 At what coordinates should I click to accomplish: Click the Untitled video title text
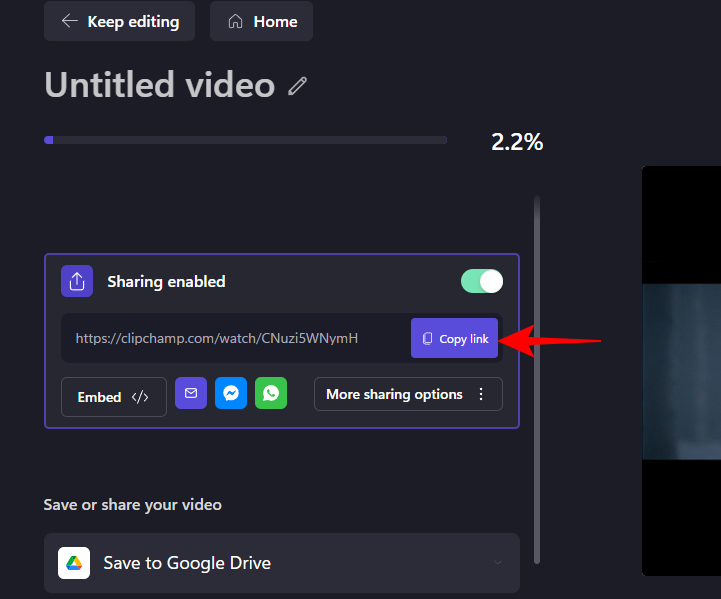click(x=160, y=85)
